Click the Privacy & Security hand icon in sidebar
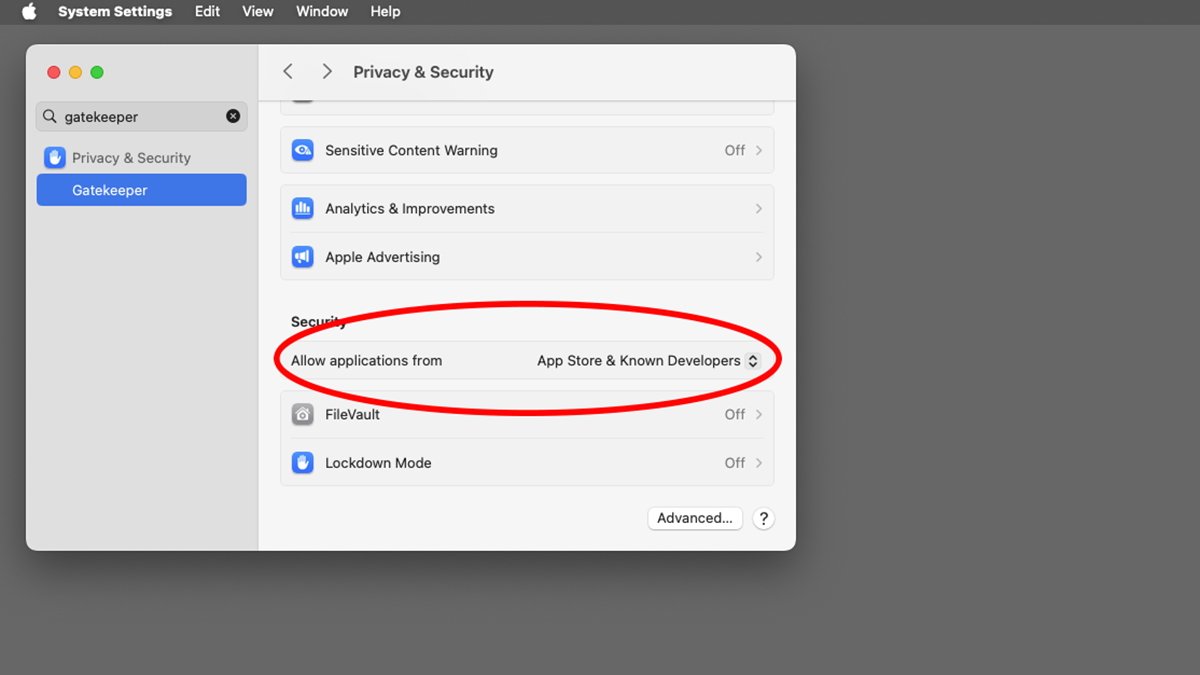The width and height of the screenshot is (1200, 675). [54, 158]
